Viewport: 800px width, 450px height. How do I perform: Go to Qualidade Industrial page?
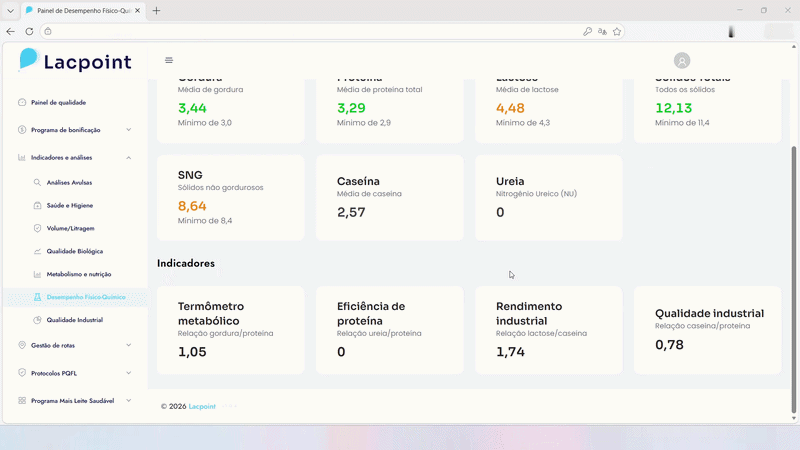pyautogui.click(x=74, y=320)
